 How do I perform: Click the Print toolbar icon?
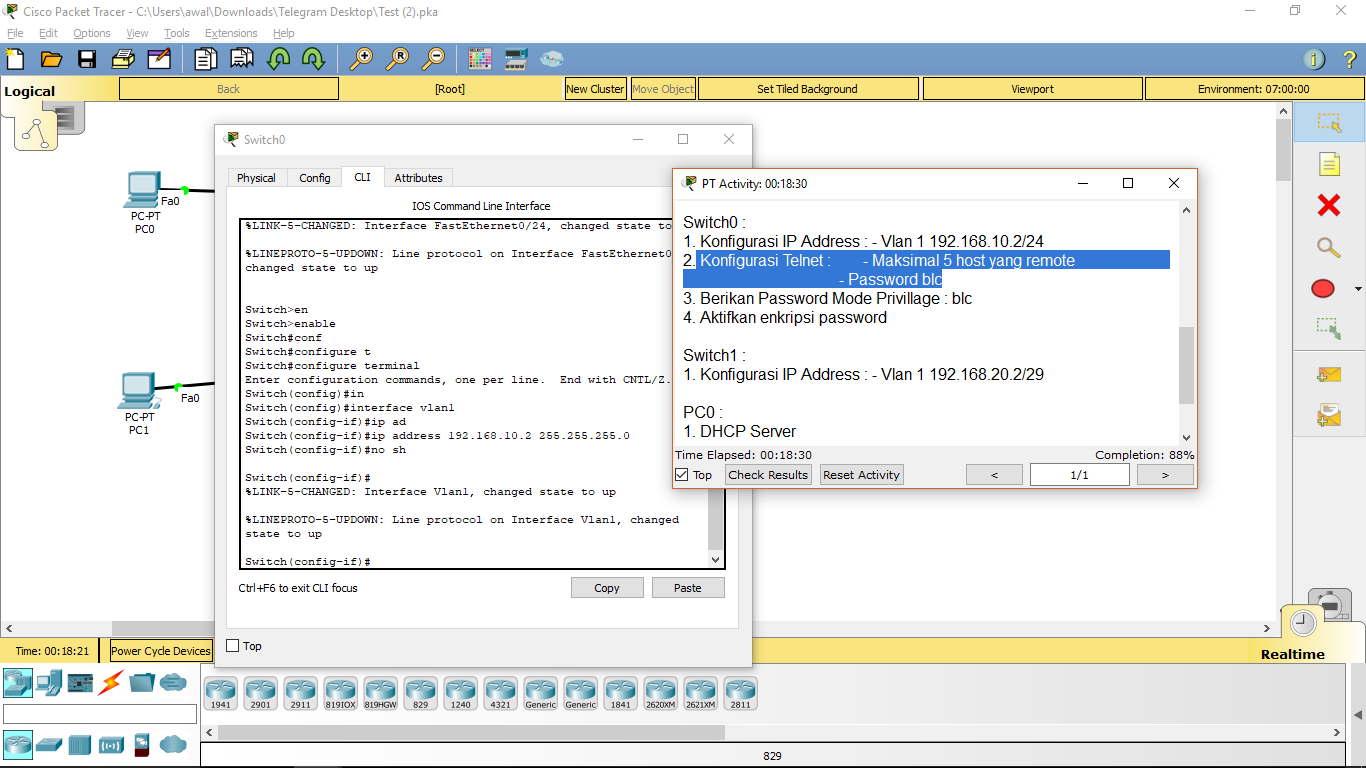[123, 59]
